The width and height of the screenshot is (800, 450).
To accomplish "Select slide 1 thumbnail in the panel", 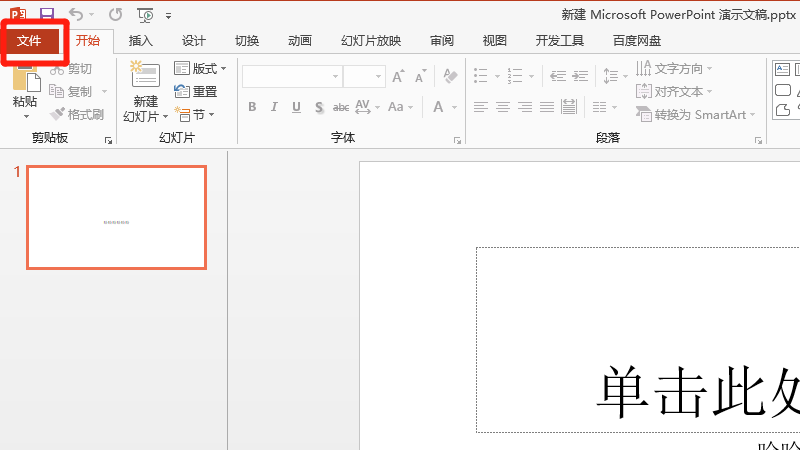I will 116,217.
